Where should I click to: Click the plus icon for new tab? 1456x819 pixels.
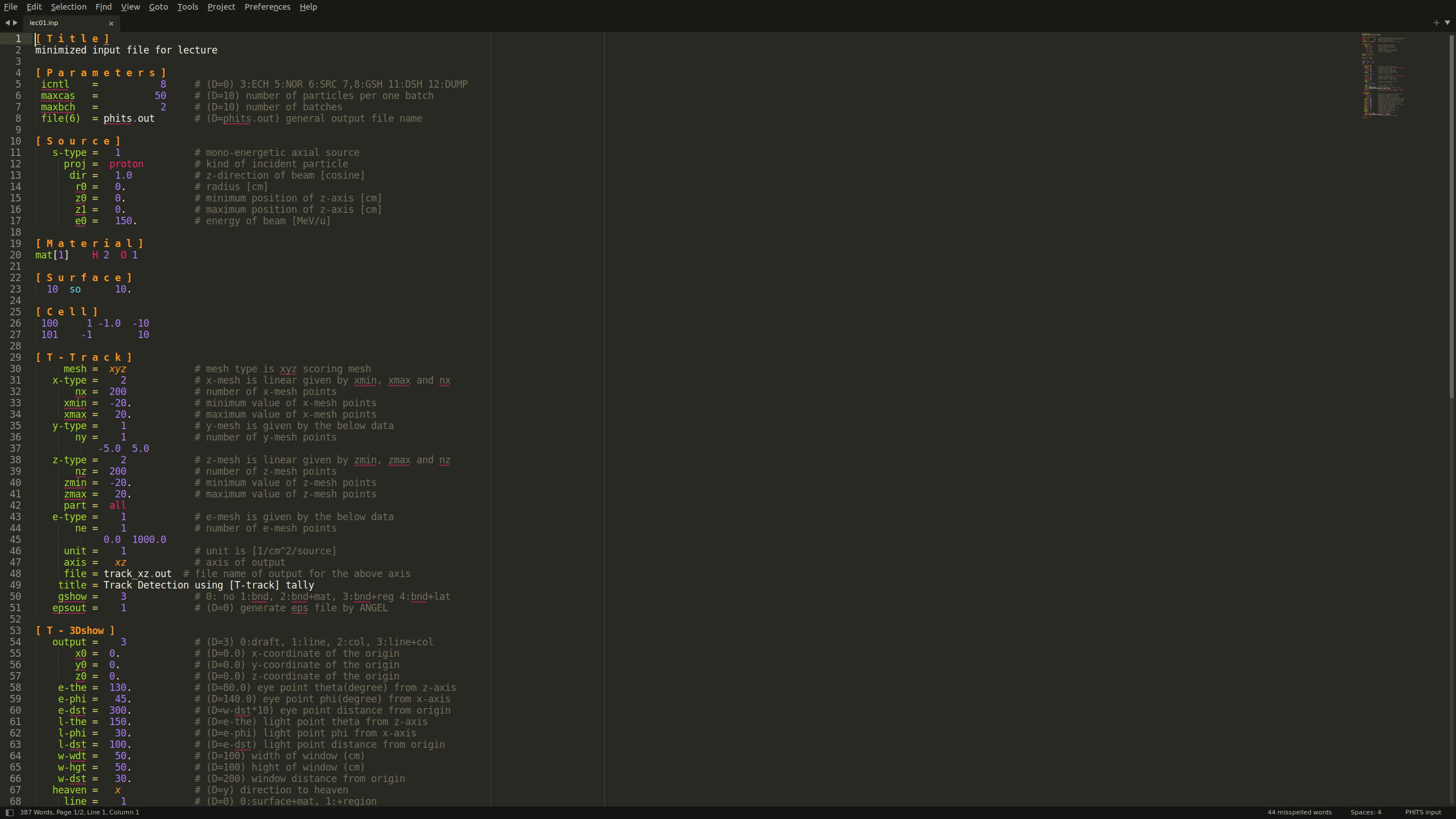tap(1436, 23)
